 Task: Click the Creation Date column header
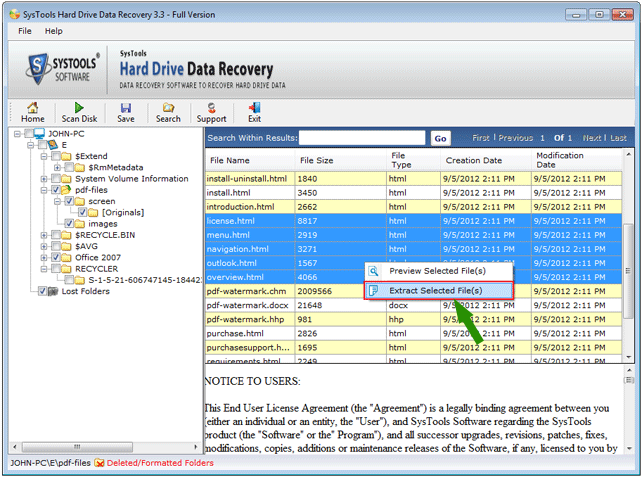(x=486, y=161)
